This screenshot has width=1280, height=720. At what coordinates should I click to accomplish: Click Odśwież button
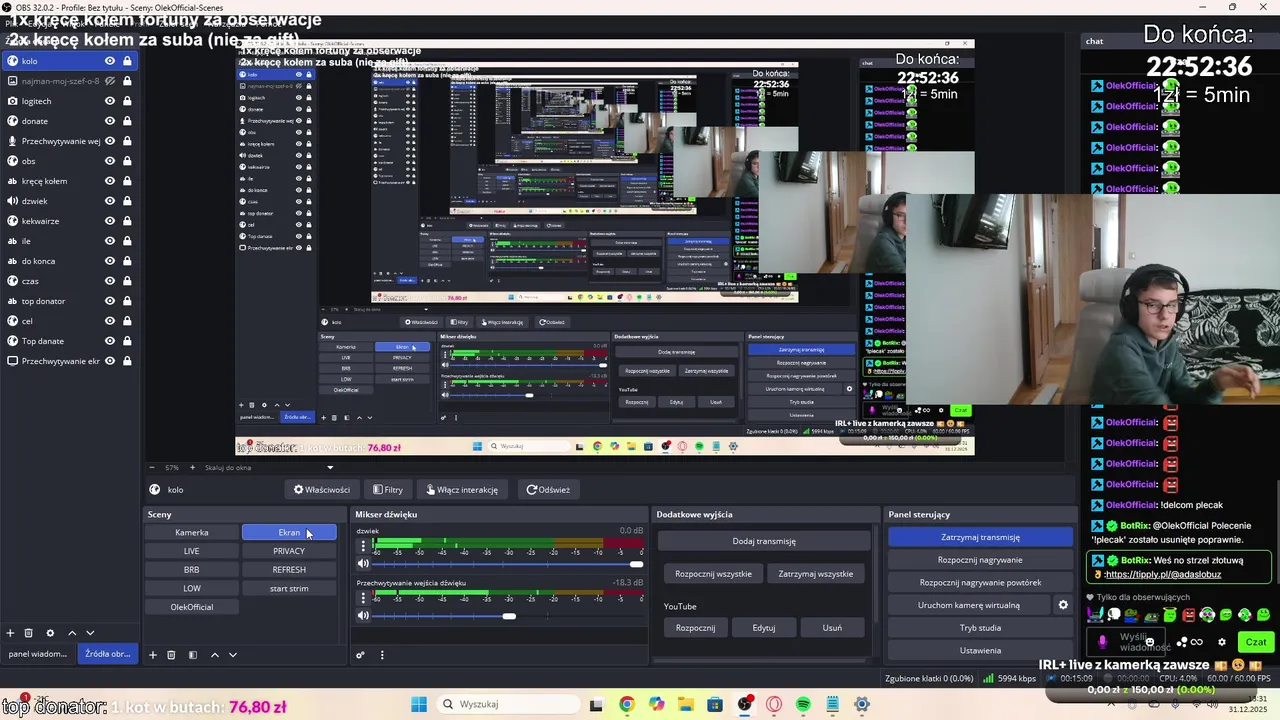coord(548,490)
